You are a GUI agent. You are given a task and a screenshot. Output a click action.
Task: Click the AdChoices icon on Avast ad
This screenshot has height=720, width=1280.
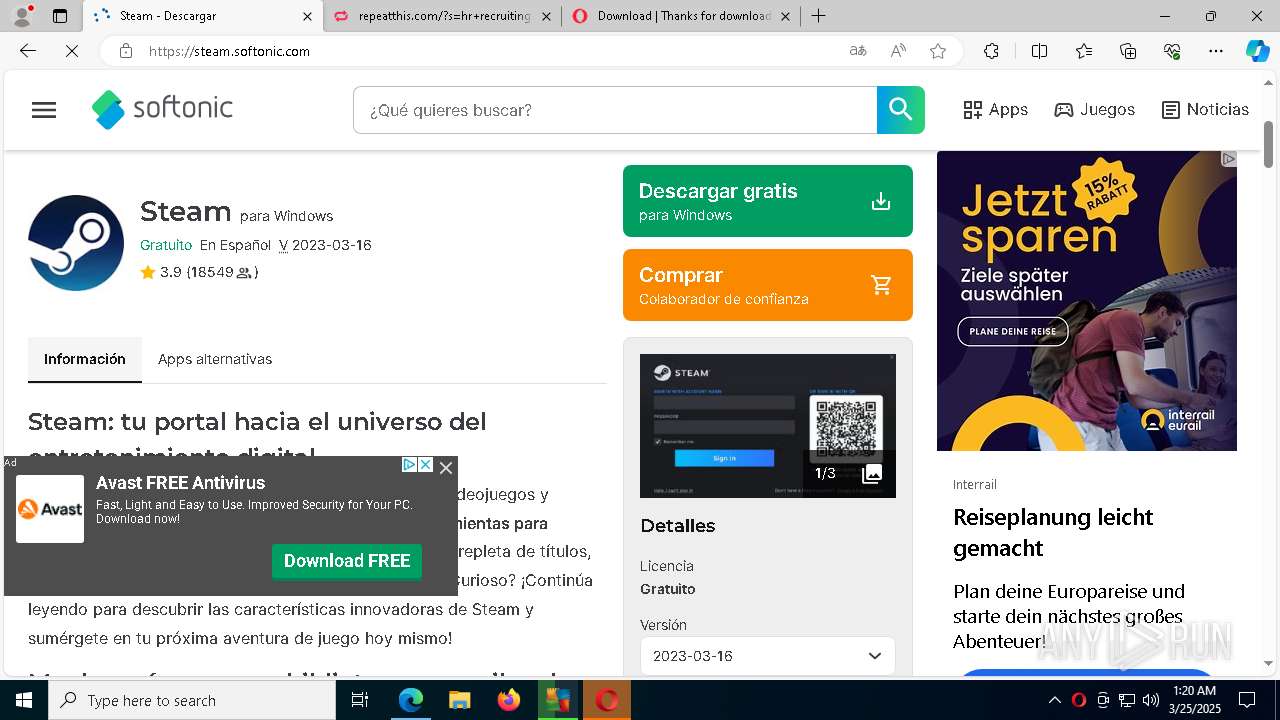coord(409,465)
